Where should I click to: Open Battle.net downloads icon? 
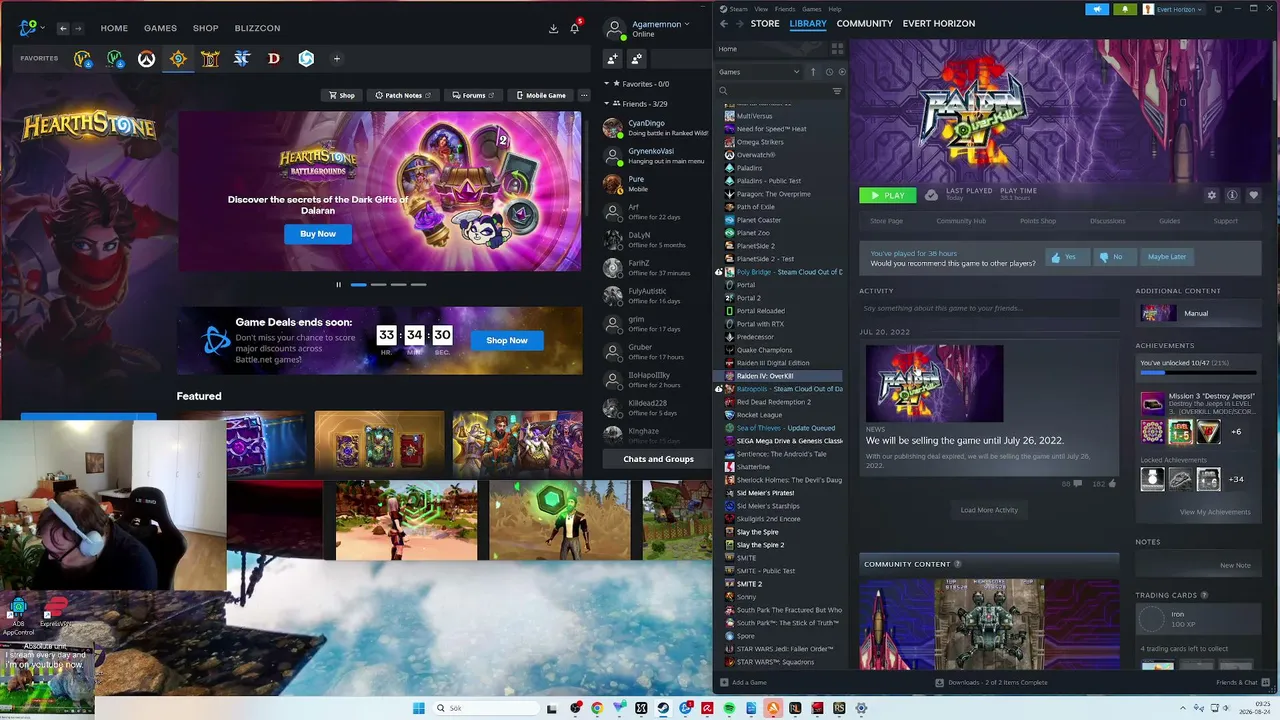(x=553, y=29)
